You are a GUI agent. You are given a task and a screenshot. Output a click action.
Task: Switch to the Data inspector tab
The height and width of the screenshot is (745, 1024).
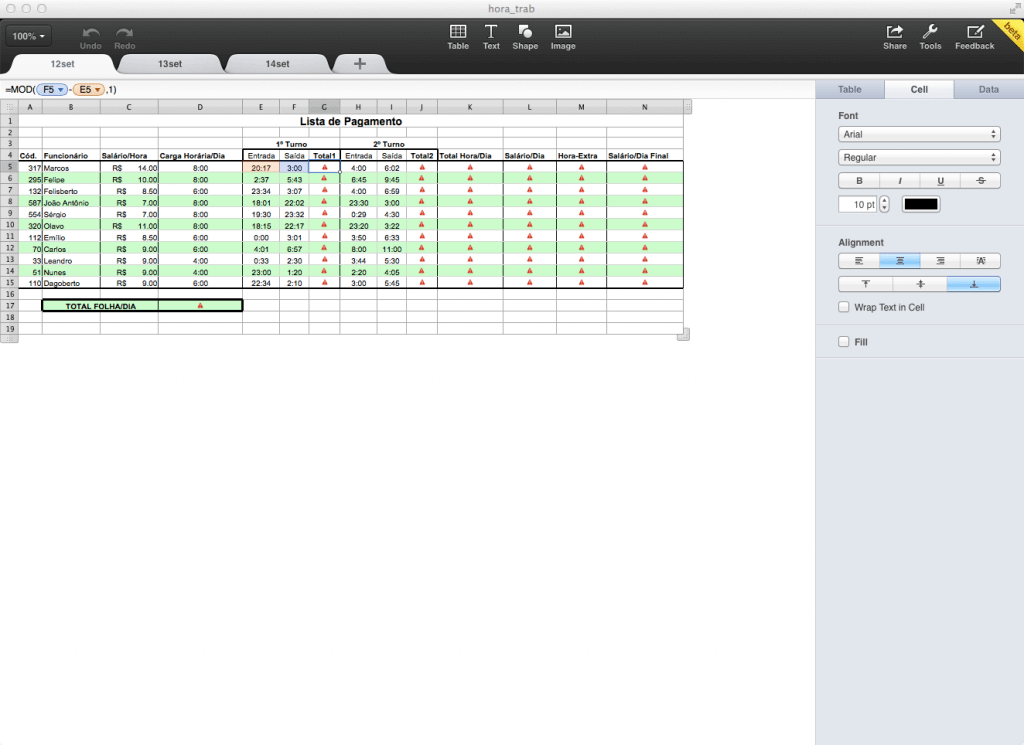point(988,89)
